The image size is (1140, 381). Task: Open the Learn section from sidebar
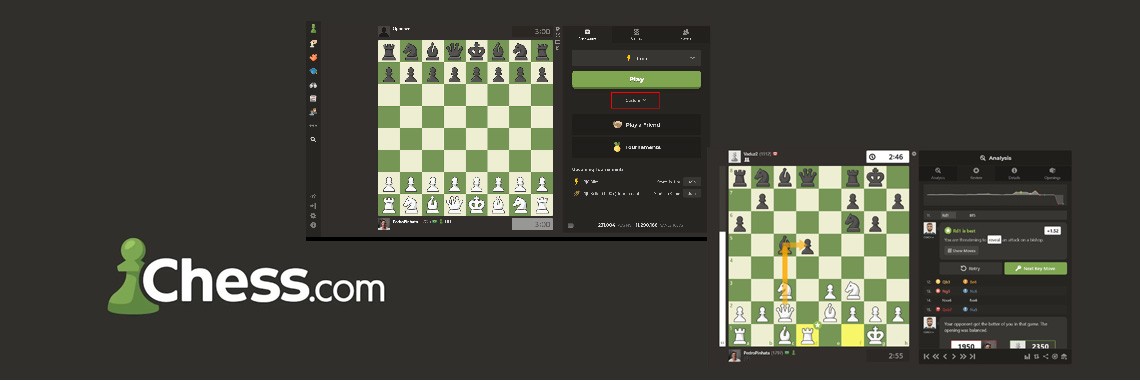pos(313,71)
